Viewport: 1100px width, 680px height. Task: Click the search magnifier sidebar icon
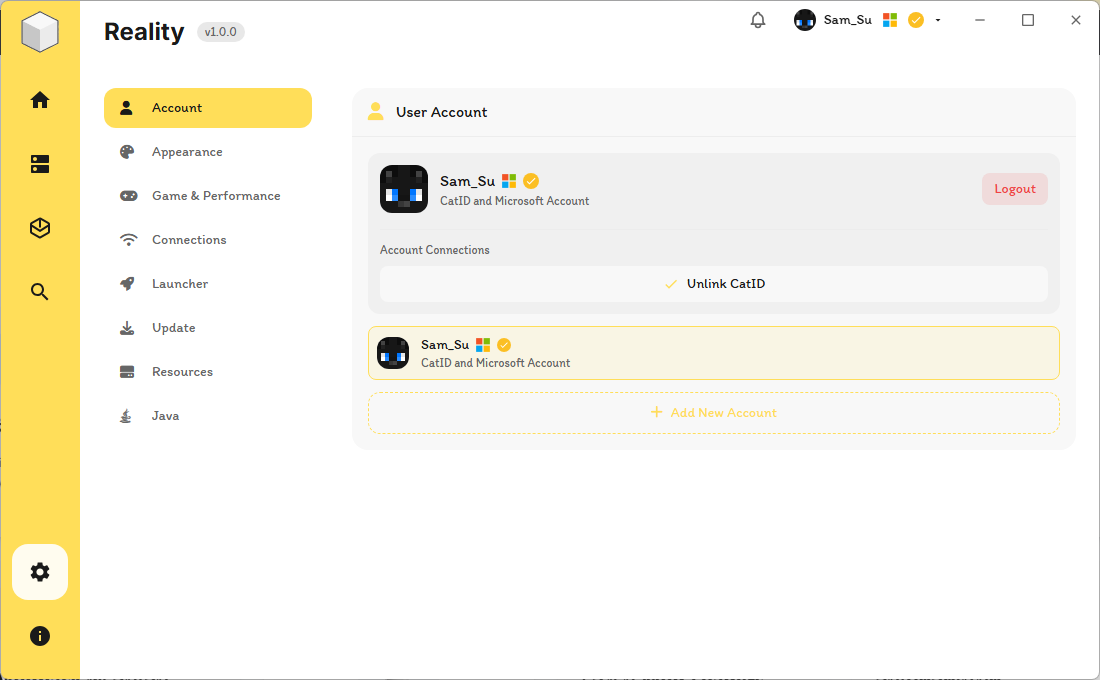coord(40,292)
